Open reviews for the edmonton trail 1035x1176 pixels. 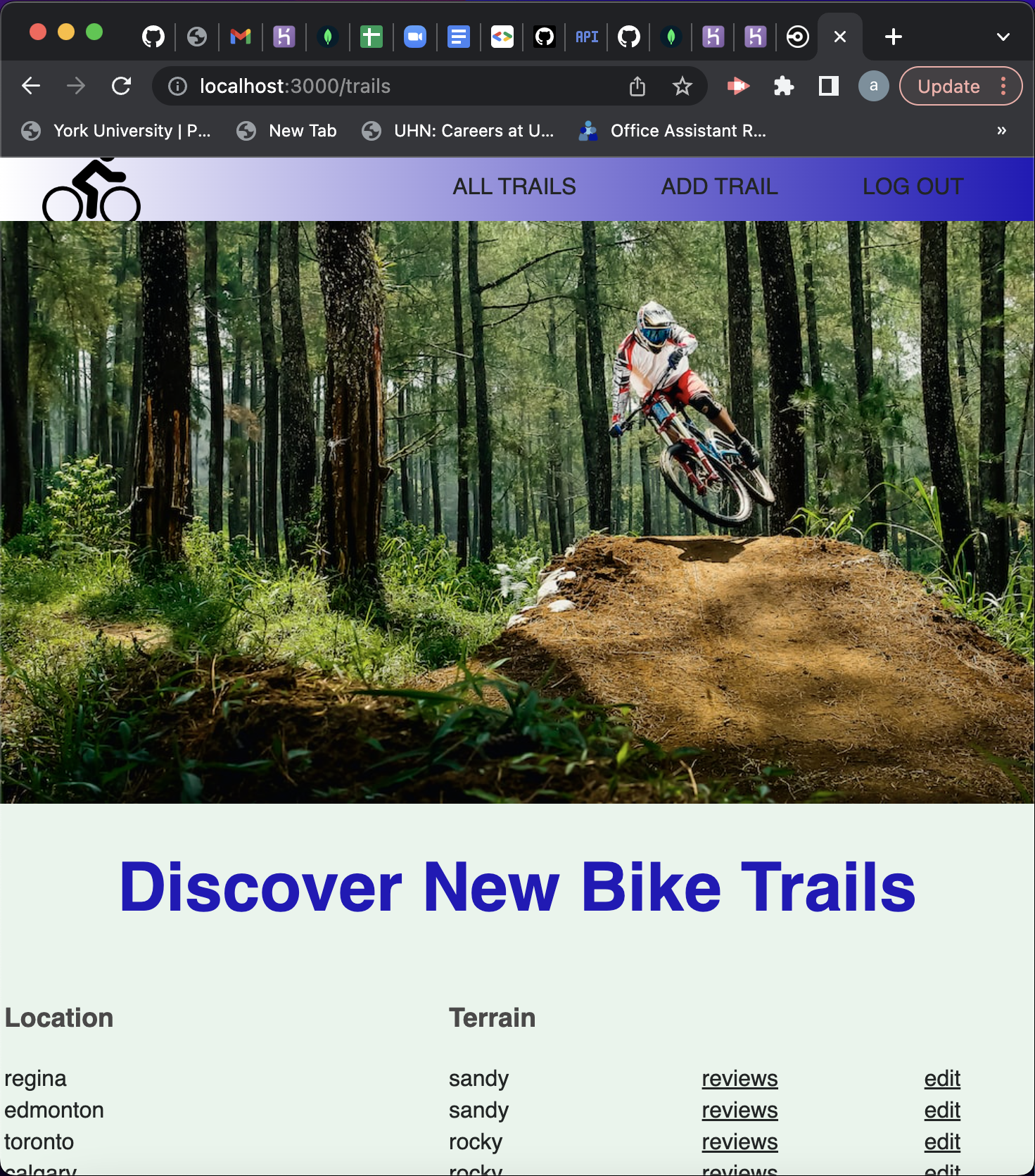click(x=739, y=1110)
